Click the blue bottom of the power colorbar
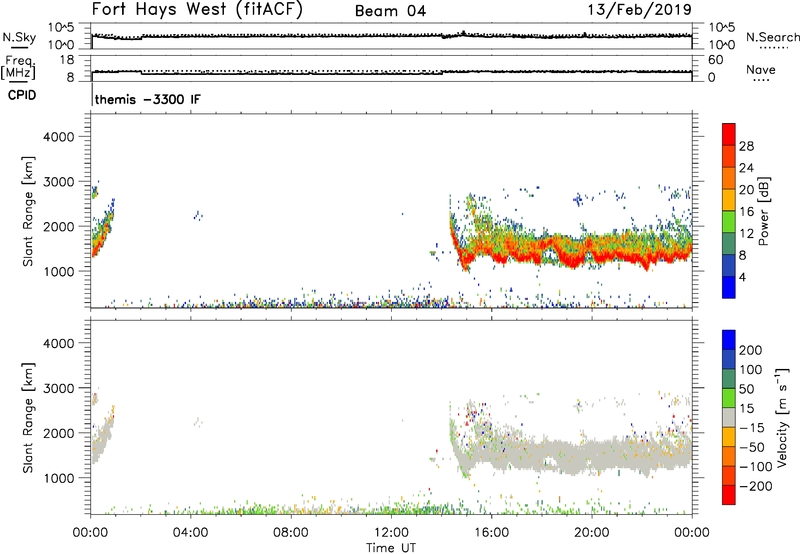 pyautogui.click(x=729, y=287)
